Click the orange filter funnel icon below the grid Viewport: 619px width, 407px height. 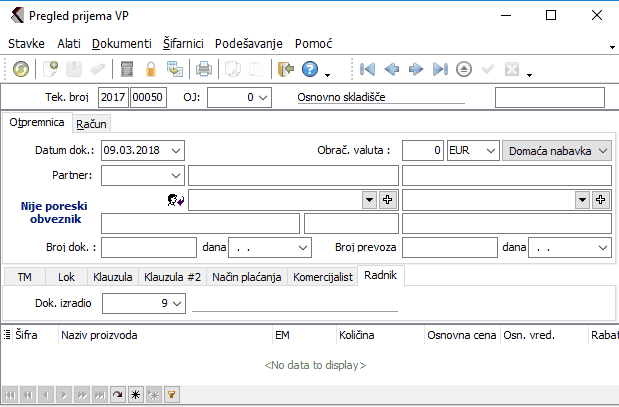click(x=171, y=395)
